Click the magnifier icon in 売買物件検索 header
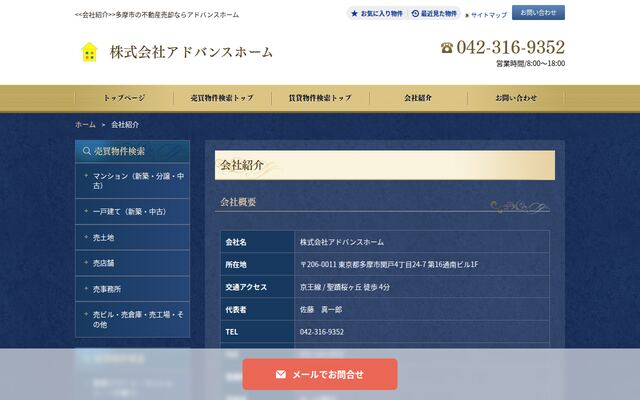This screenshot has width=640, height=400. pos(87,151)
